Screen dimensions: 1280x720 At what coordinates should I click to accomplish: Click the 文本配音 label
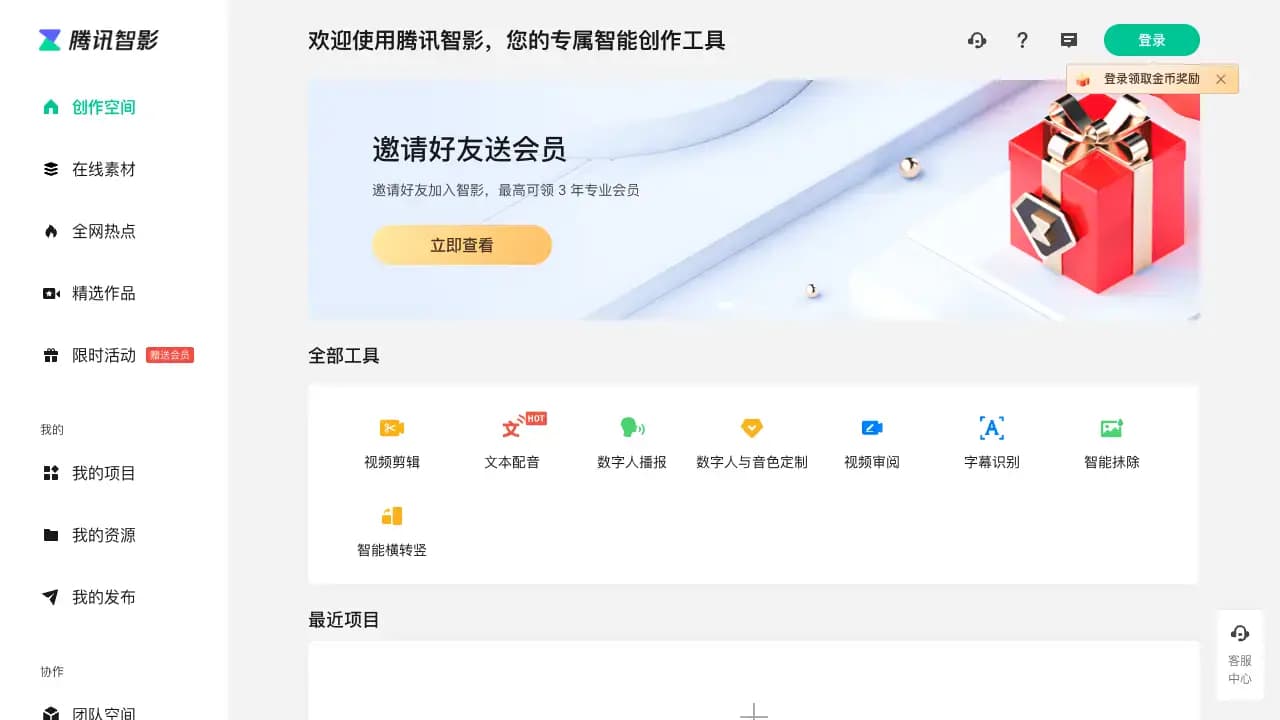512,462
